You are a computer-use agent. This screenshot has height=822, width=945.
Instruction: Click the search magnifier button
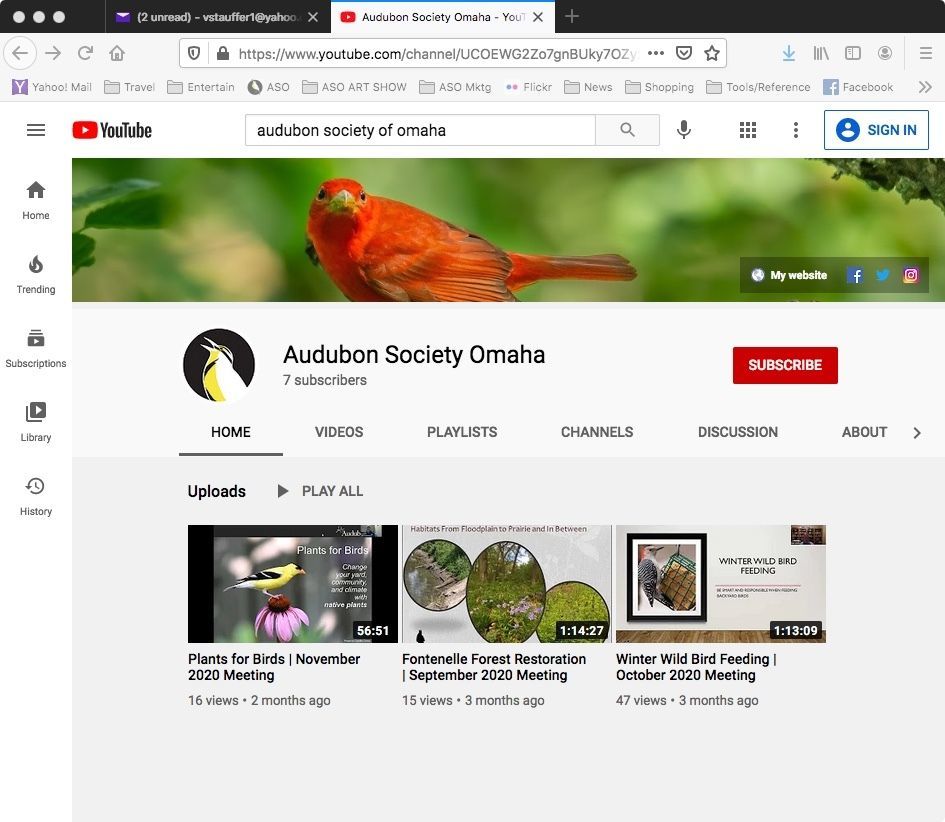[627, 130]
